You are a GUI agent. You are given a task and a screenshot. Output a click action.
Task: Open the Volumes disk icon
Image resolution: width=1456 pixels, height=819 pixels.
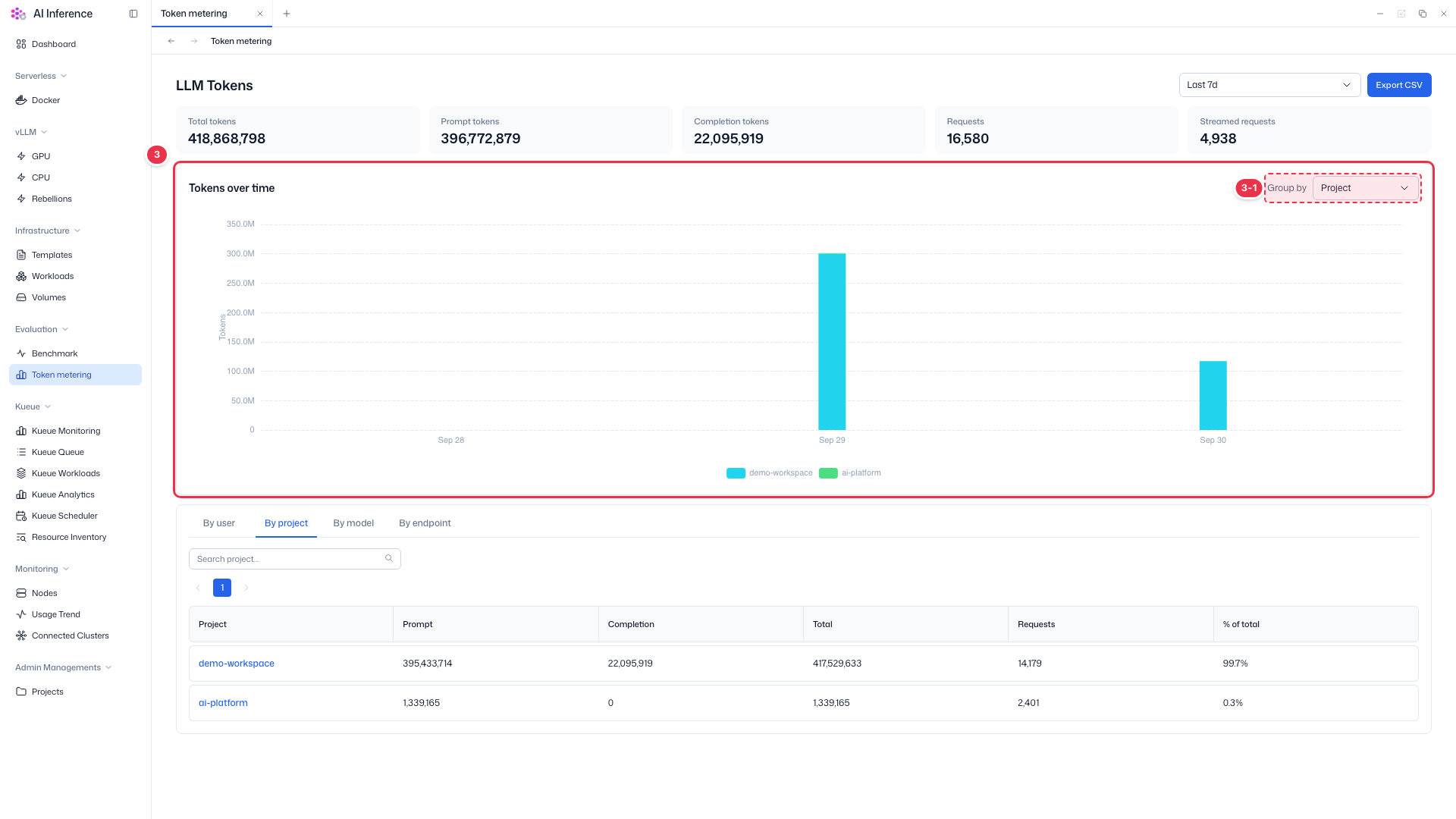pyautogui.click(x=21, y=297)
